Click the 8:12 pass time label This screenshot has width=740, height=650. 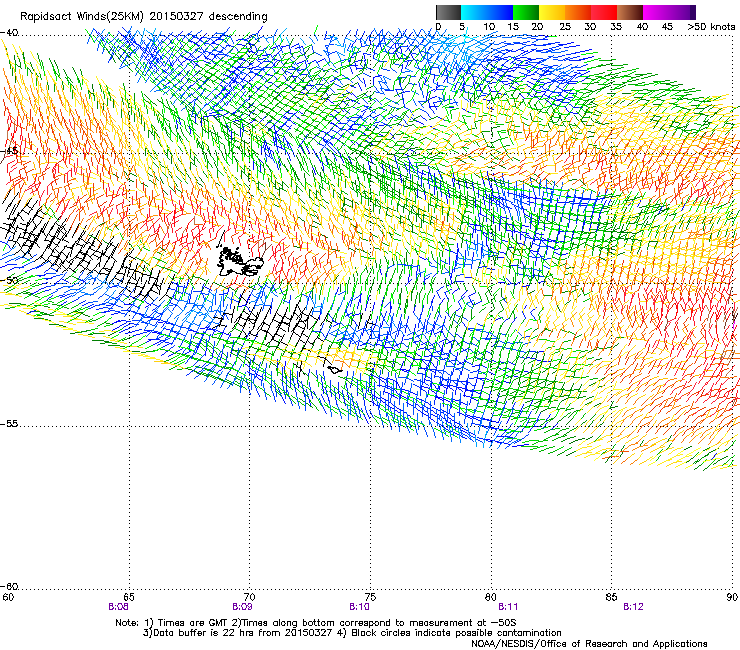(633, 607)
